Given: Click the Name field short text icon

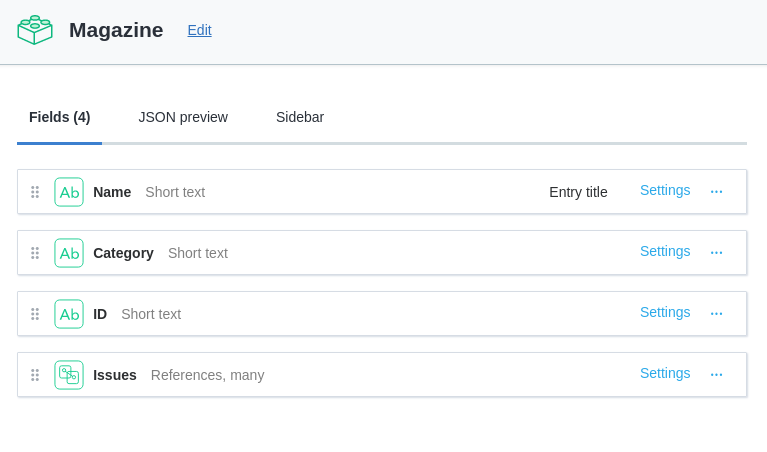Looking at the screenshot, I should (x=69, y=192).
